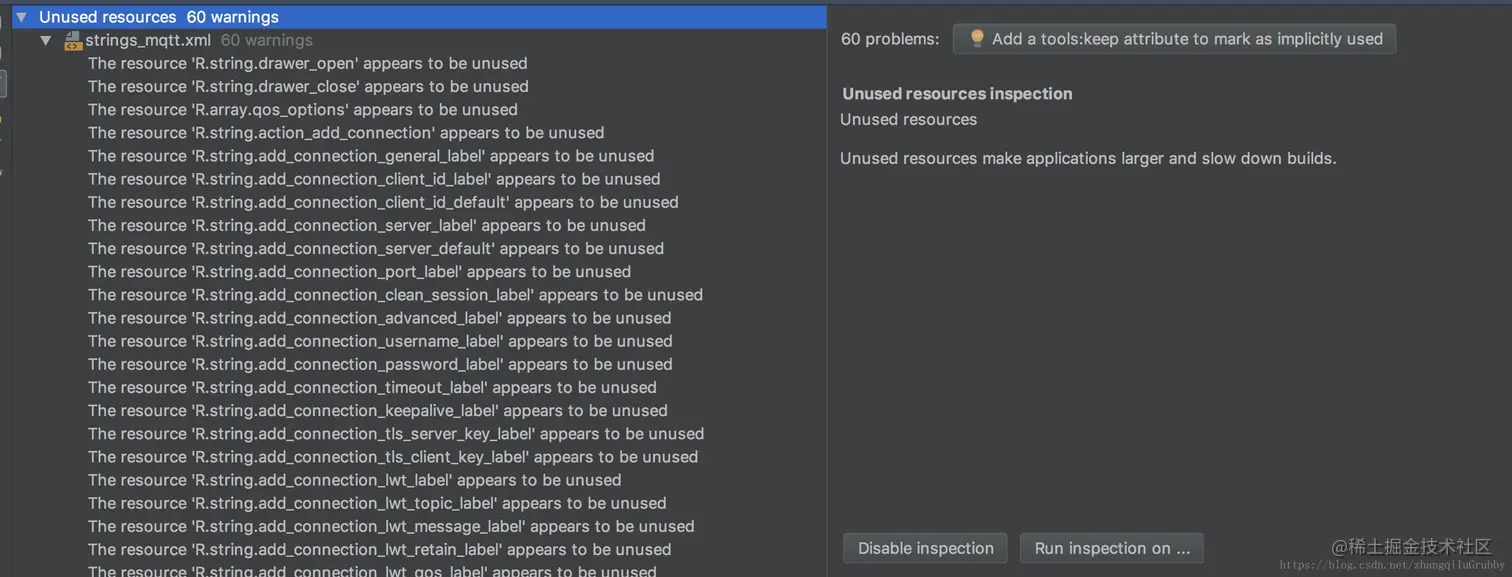Select the R.string.drawer_open warning
Screen dimensions: 1512x577
pos(307,63)
